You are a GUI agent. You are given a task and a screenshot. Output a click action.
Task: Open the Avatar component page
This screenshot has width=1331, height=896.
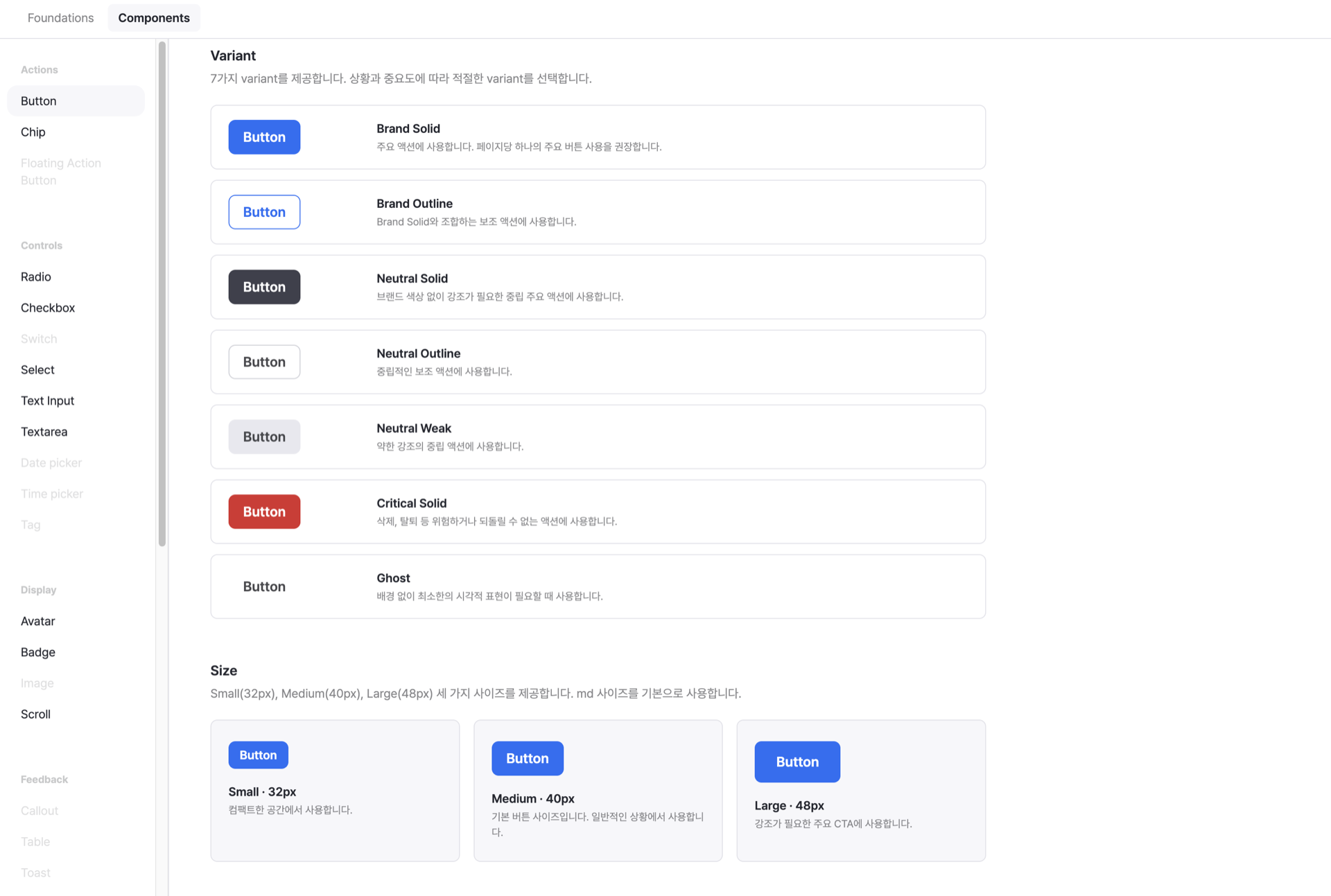pos(76,622)
